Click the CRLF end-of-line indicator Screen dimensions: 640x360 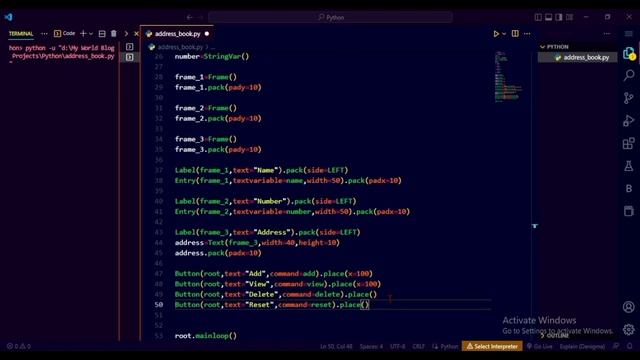click(418, 346)
